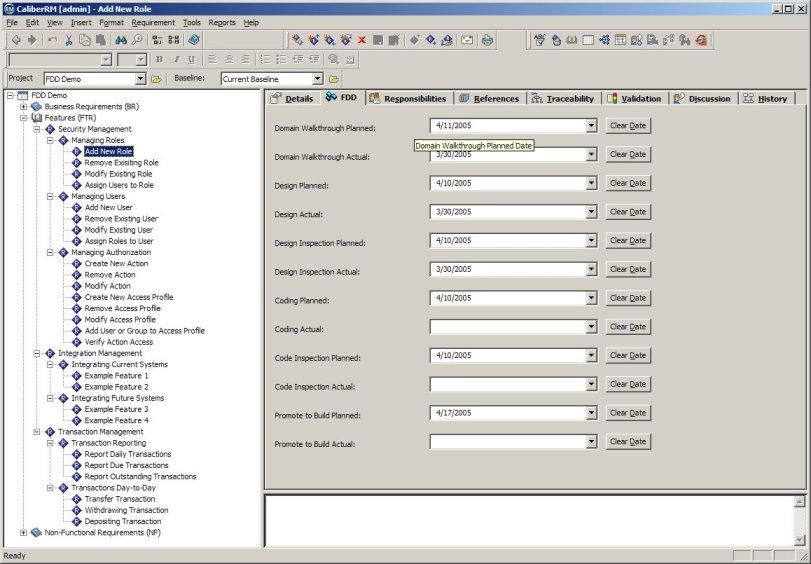This screenshot has width=811, height=564.
Task: Expand Non-Functional Requirements (NF) node
Action: tap(23, 532)
